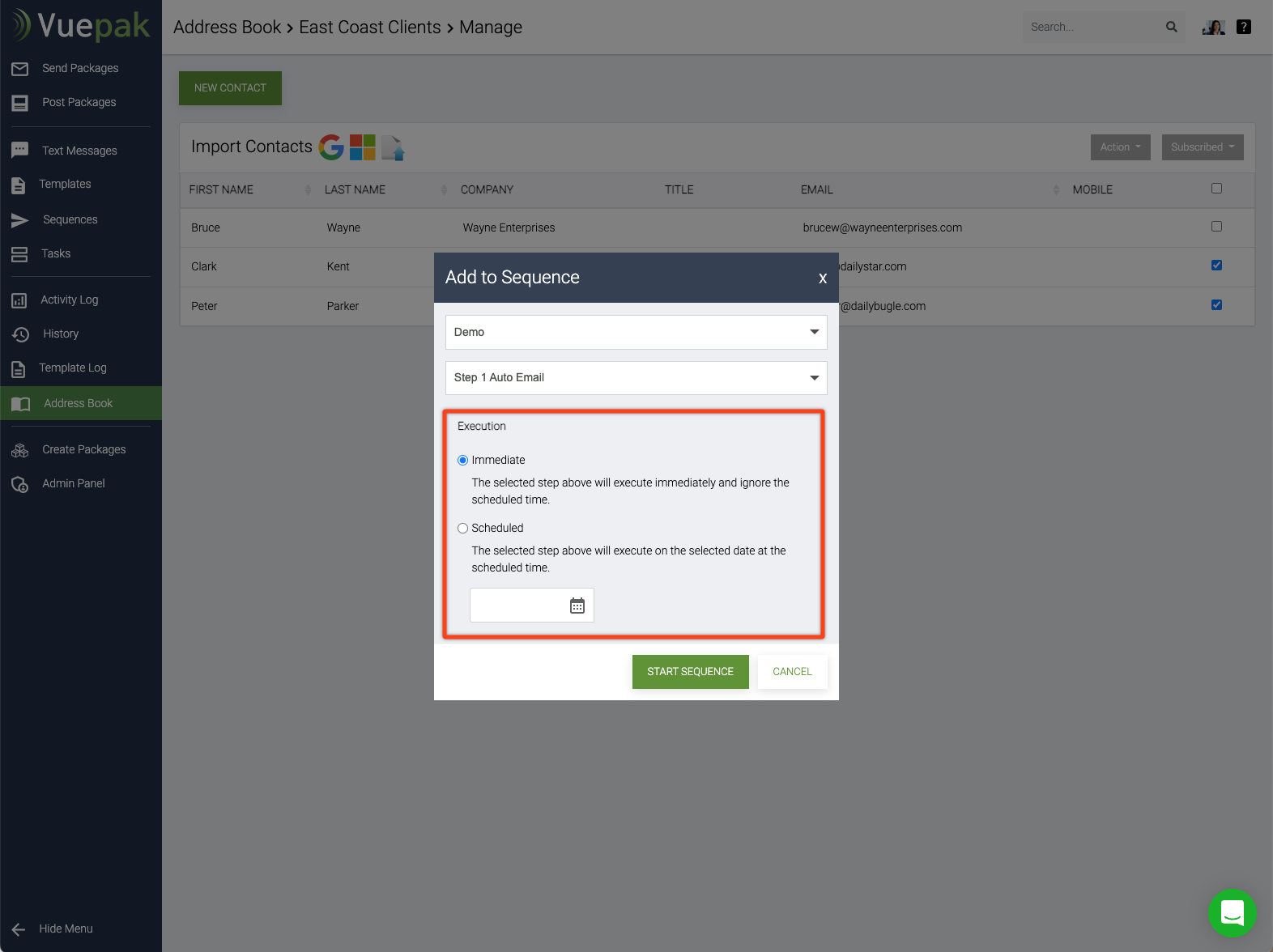Close the Add to Sequence dialog

tap(823, 278)
